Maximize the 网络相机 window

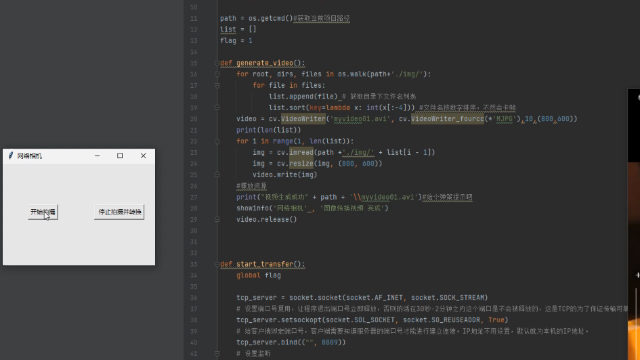coord(120,156)
